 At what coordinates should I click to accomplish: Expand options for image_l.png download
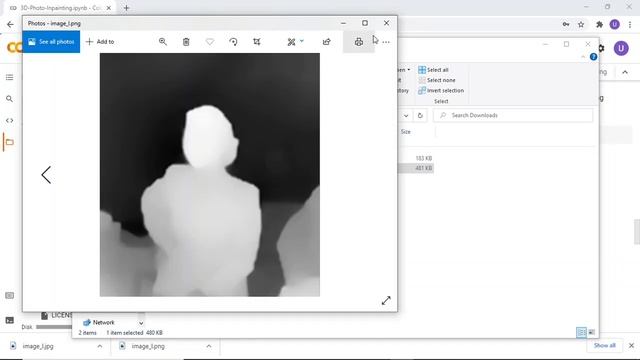(209, 346)
